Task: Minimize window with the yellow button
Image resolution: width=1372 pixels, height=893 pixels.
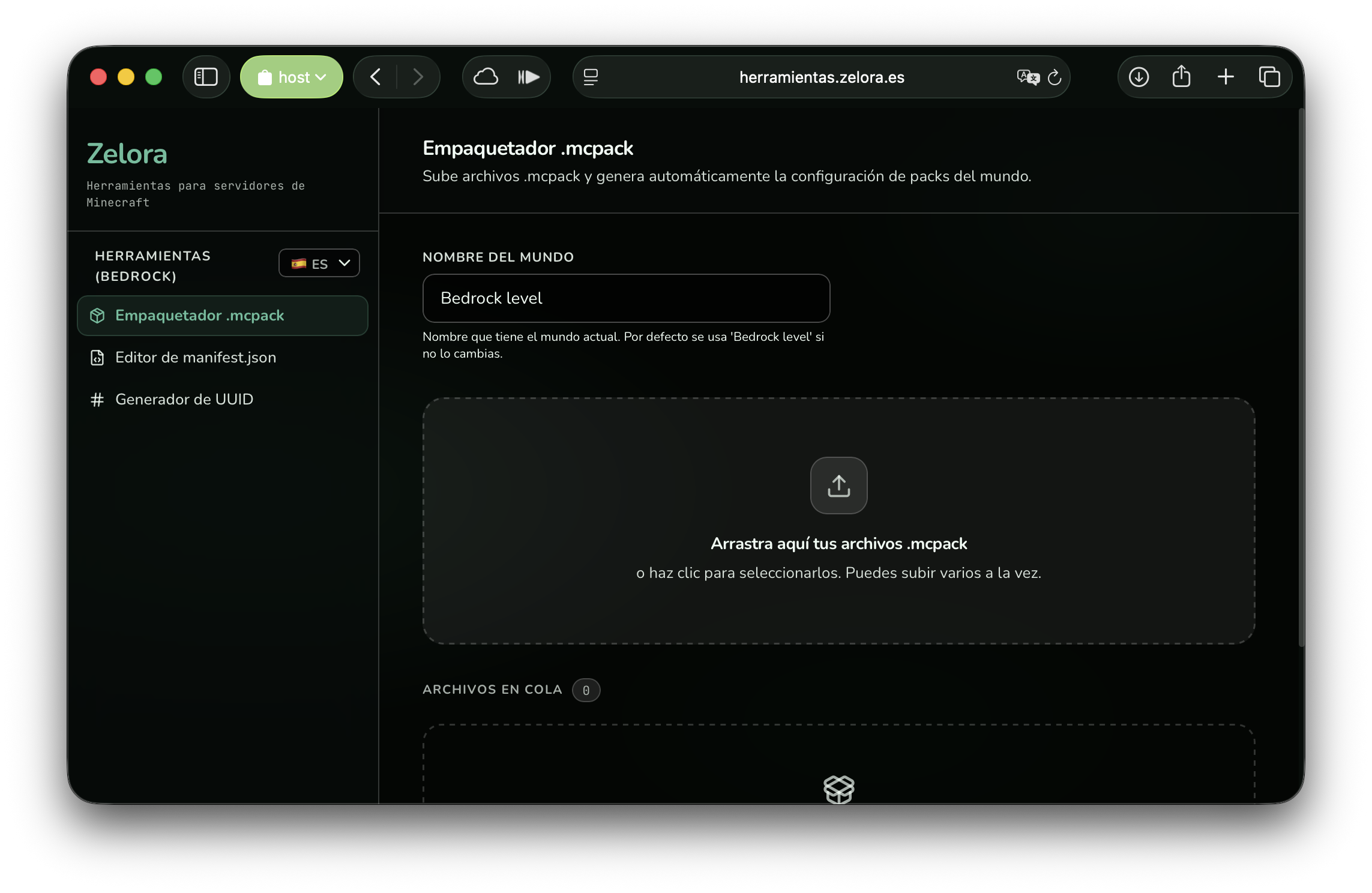Action: pyautogui.click(x=126, y=77)
